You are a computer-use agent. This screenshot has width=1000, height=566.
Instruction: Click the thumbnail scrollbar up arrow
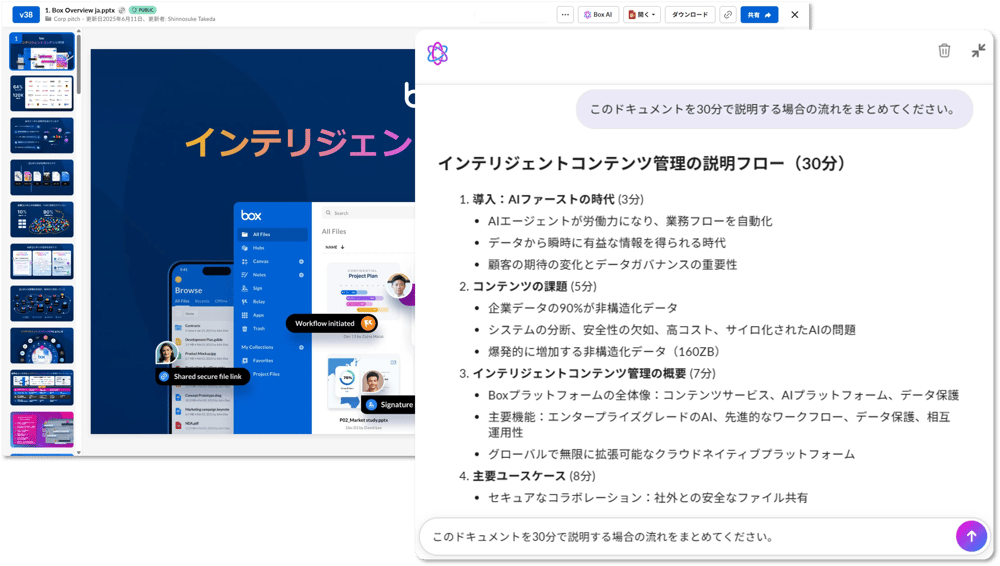pos(78,31)
